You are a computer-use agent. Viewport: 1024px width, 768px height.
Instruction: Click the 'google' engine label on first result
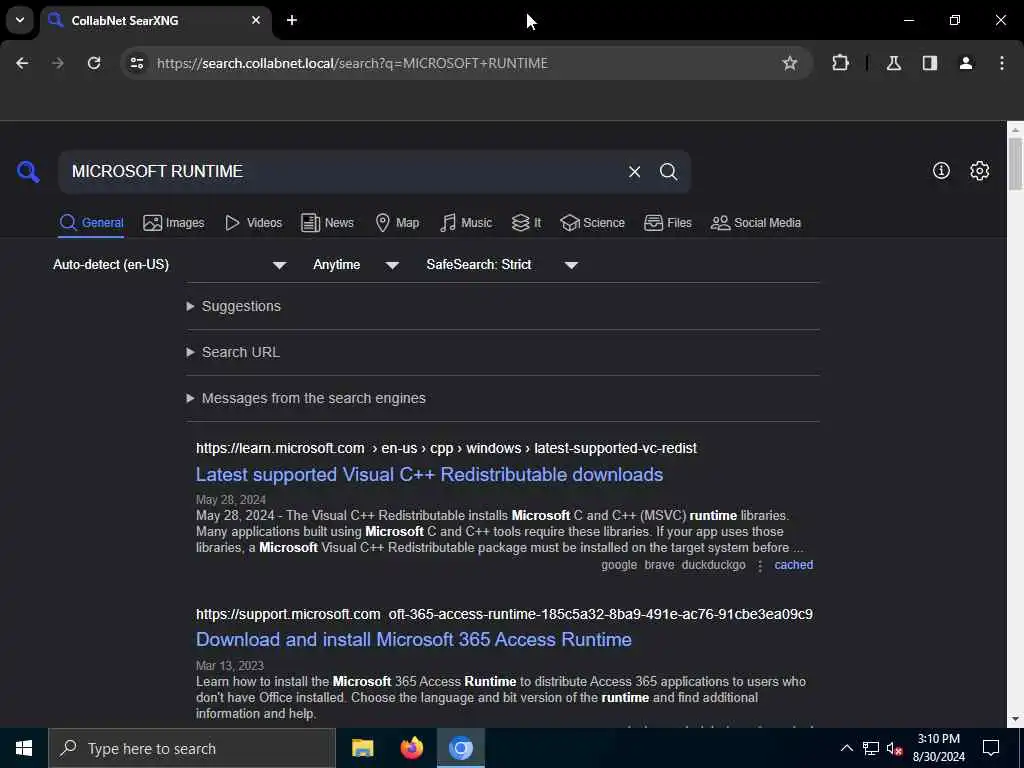click(x=618, y=565)
